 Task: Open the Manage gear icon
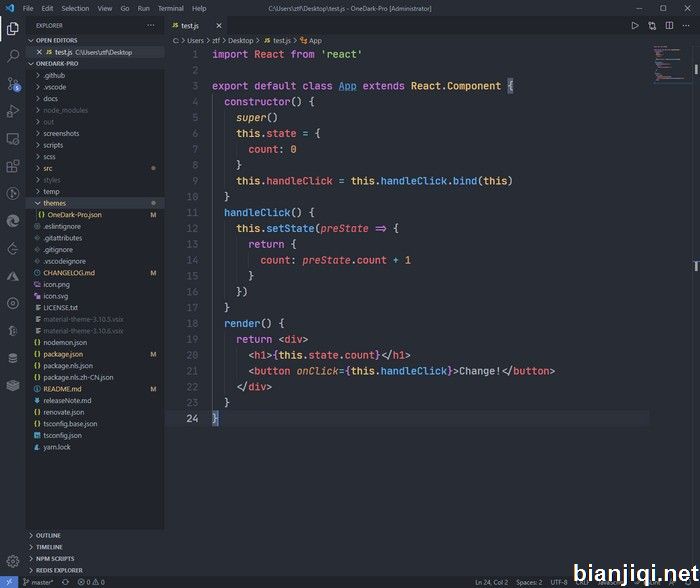pyautogui.click(x=12, y=561)
